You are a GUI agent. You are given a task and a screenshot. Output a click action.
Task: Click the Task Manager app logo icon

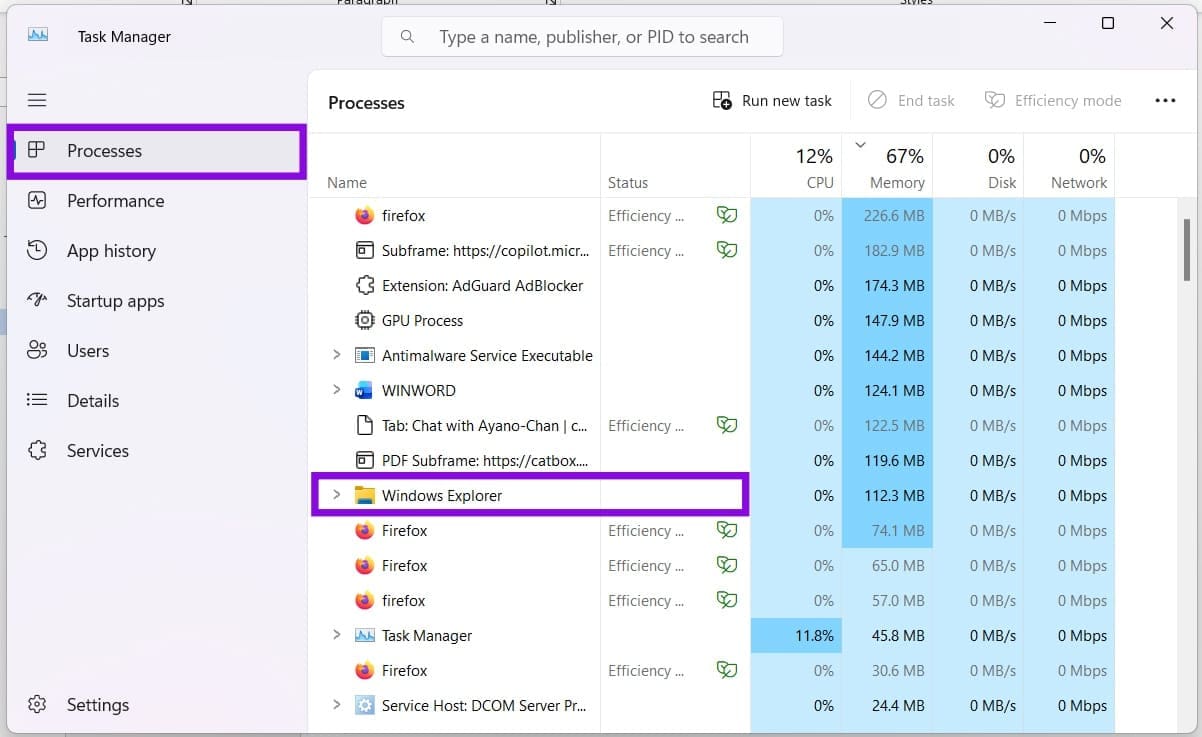(38, 35)
